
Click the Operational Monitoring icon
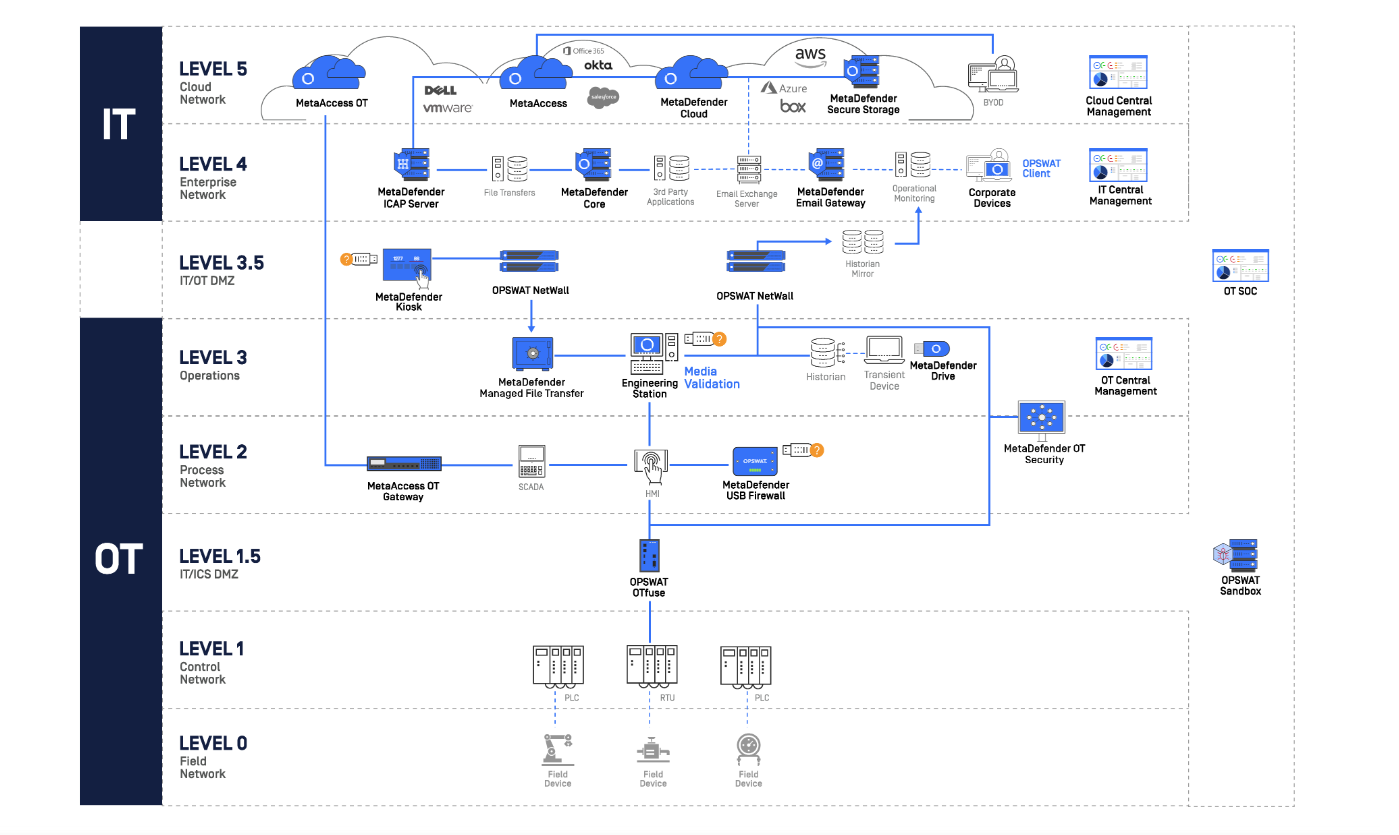[x=912, y=165]
